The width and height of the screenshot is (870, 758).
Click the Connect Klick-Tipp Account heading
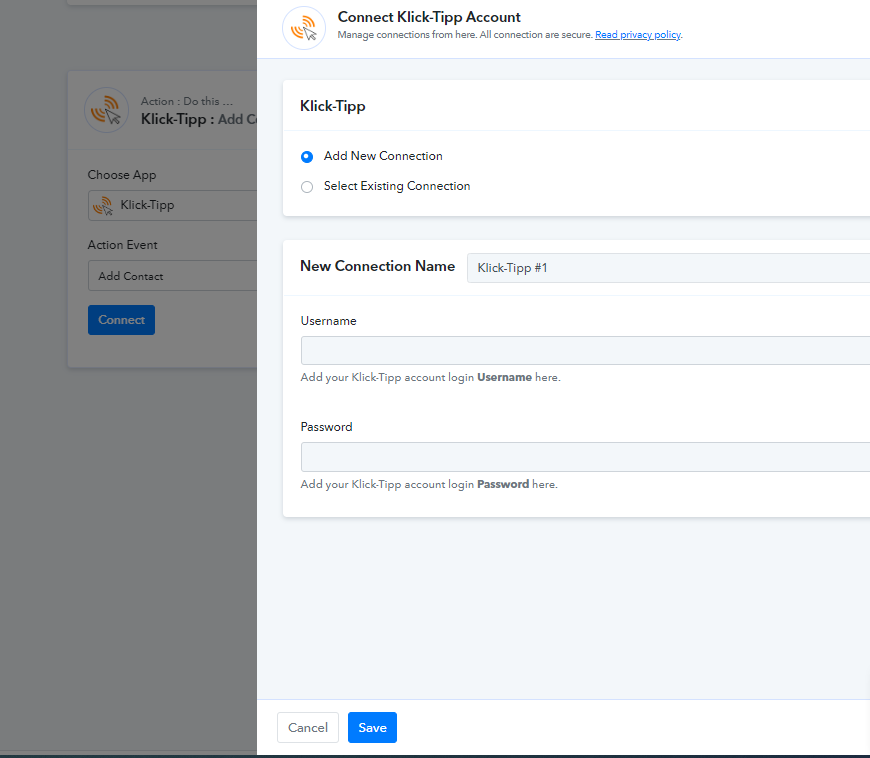pos(429,17)
